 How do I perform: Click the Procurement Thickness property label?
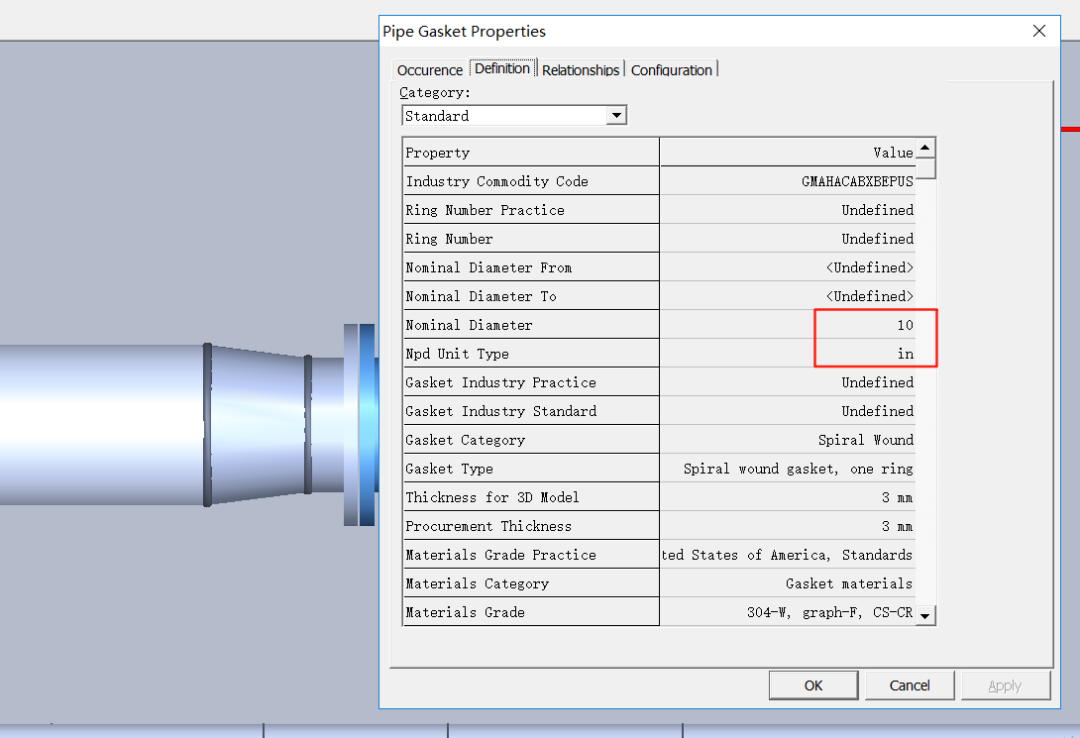point(488,526)
